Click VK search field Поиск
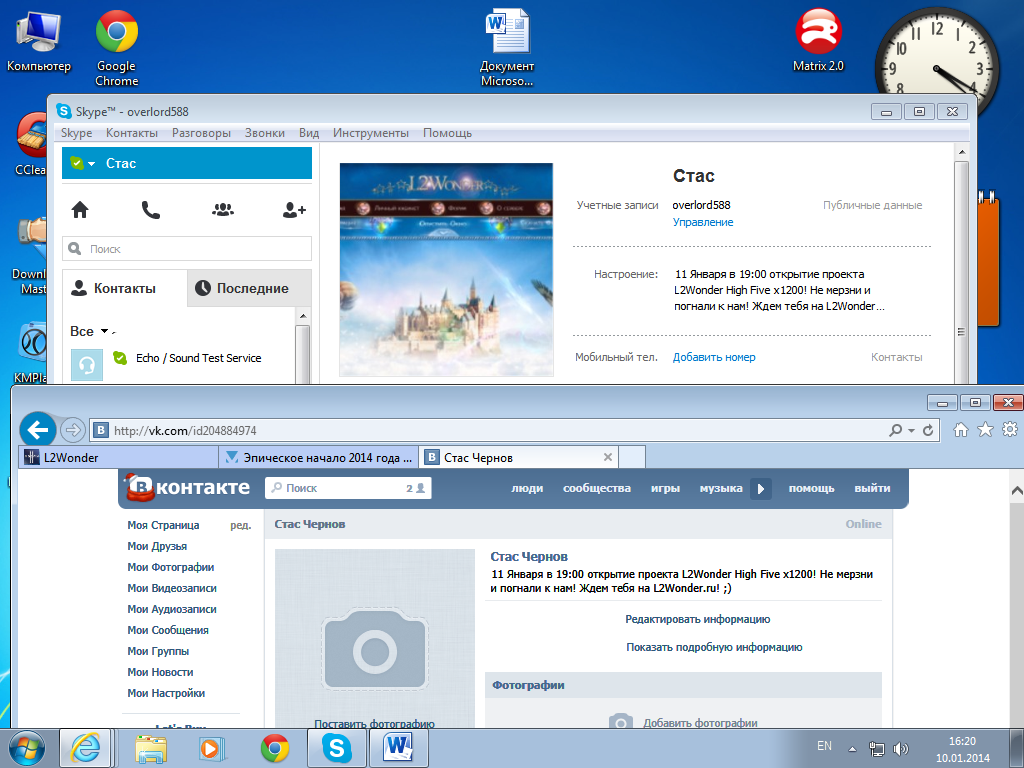This screenshot has width=1024, height=768. point(348,488)
